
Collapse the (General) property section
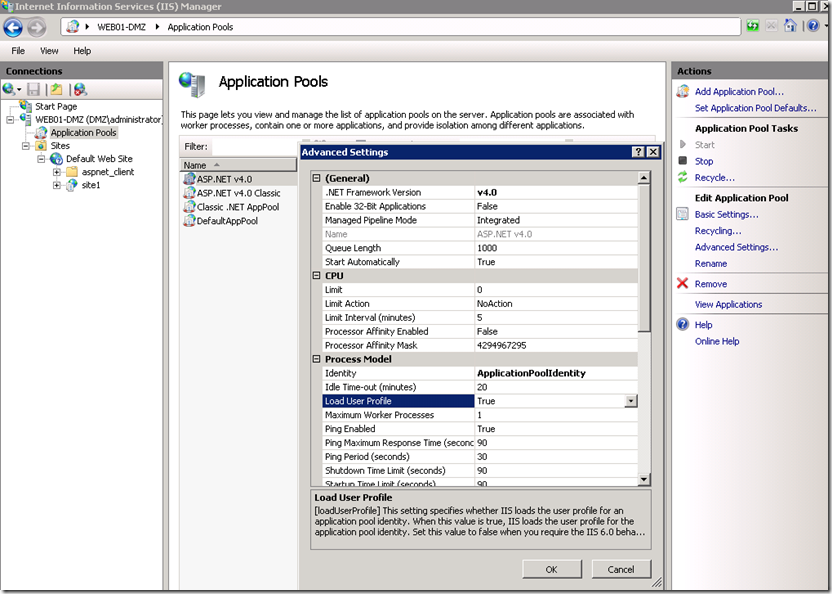[x=317, y=178]
